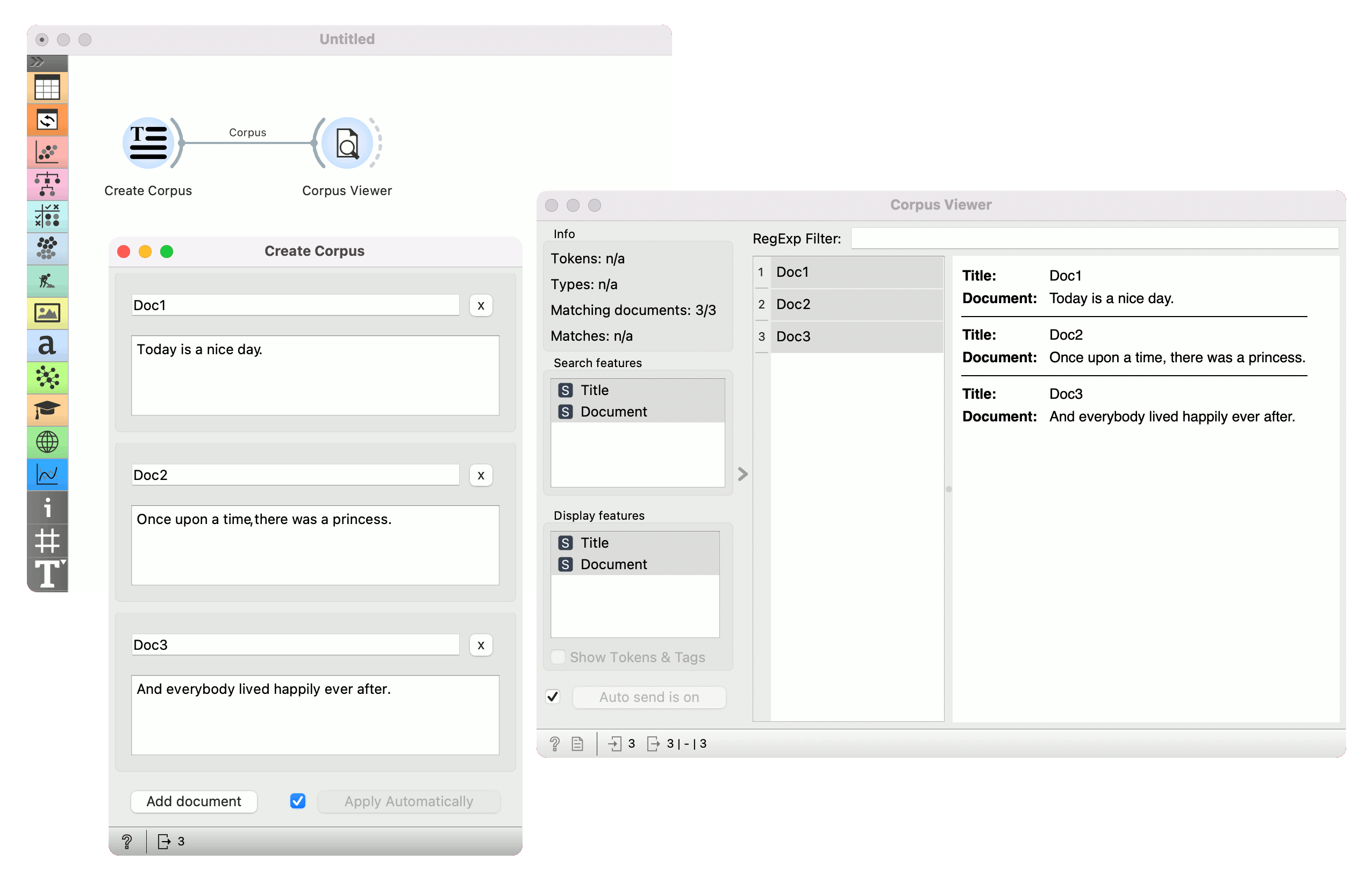Toggle the Apply Automatically checkbox

[297, 801]
